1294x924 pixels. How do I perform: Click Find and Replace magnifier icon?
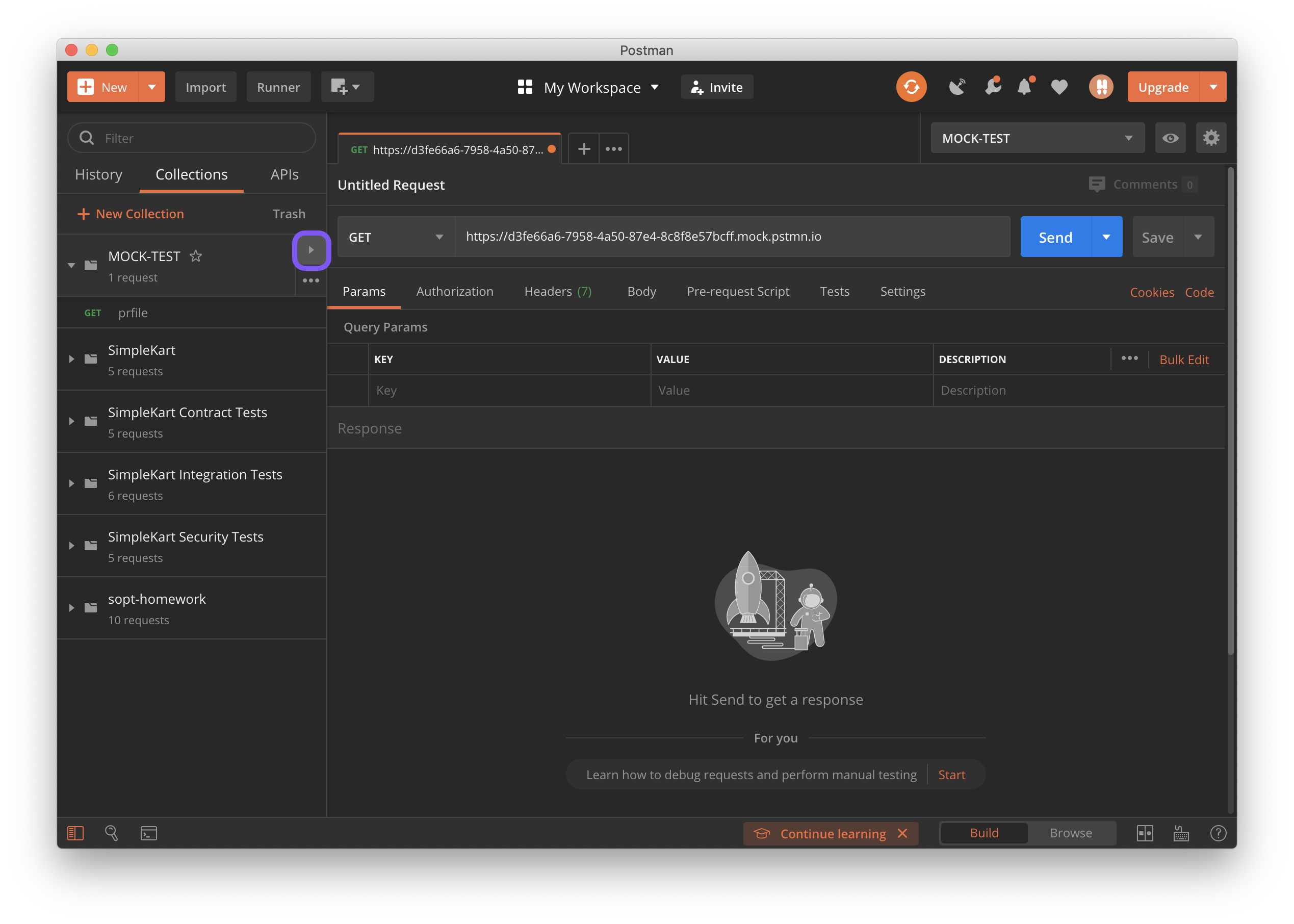click(112, 833)
